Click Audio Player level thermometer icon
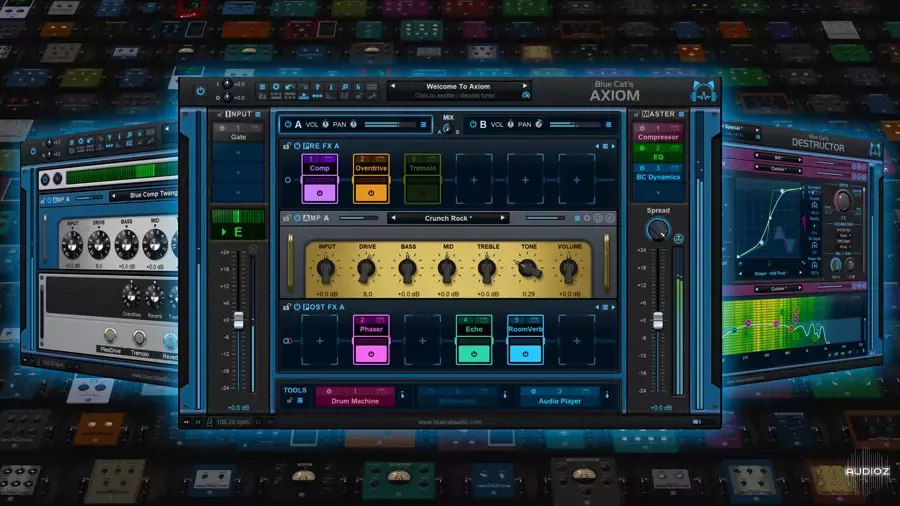900x506 pixels. [607, 395]
